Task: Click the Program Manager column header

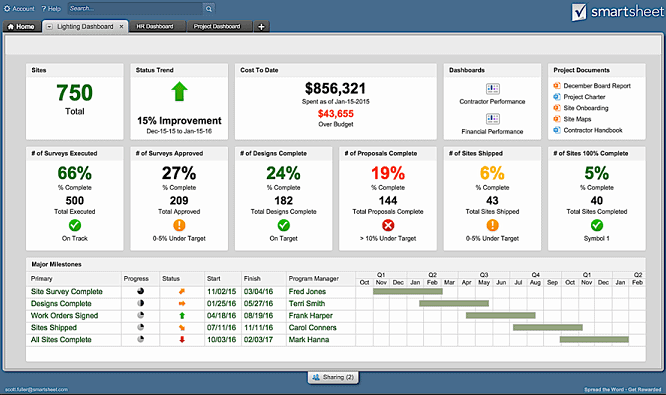Action: (x=314, y=279)
